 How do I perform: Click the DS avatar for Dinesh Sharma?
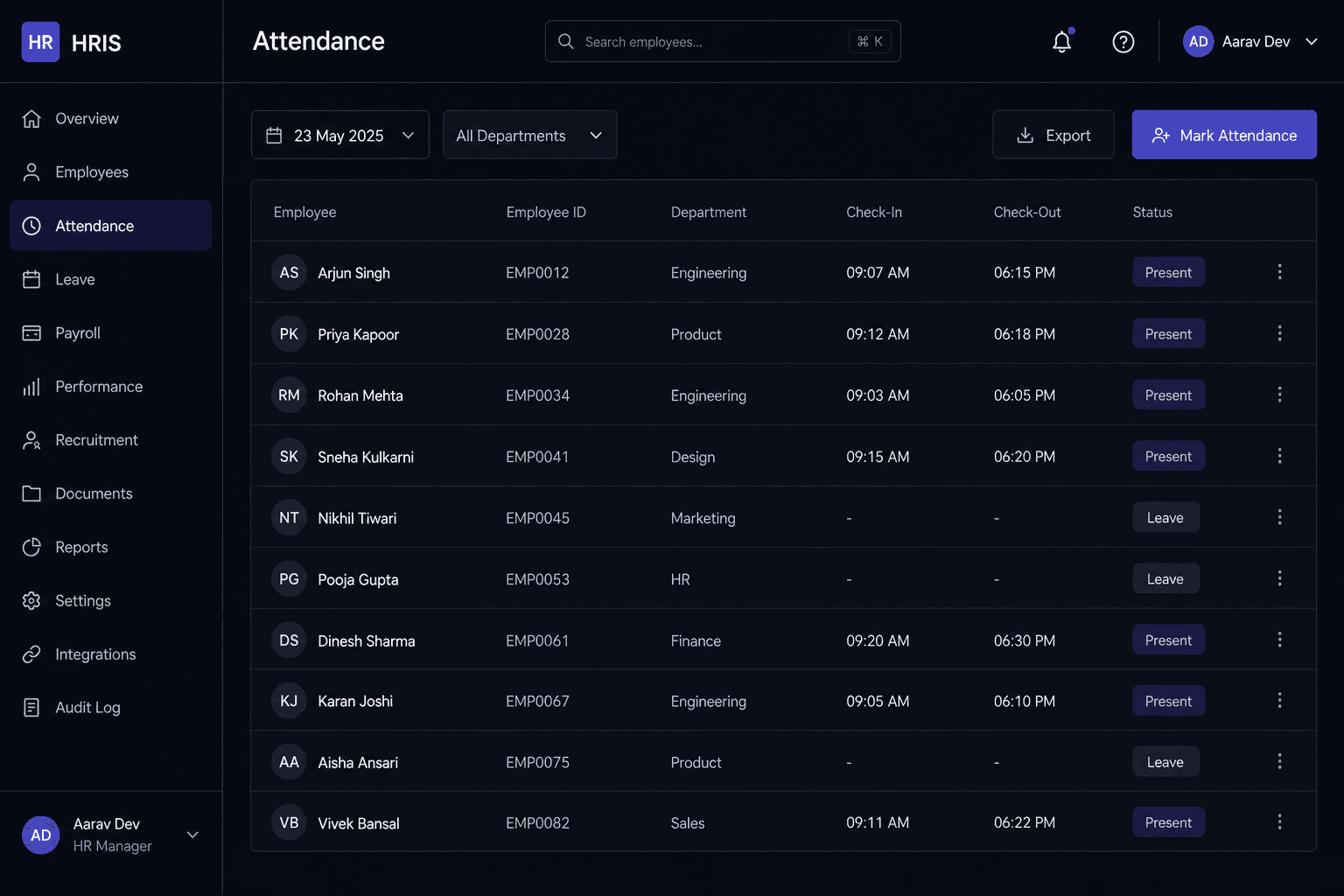point(289,640)
